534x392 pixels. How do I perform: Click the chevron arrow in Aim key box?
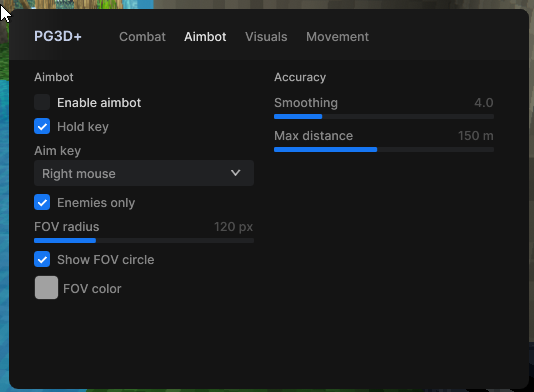(235, 173)
